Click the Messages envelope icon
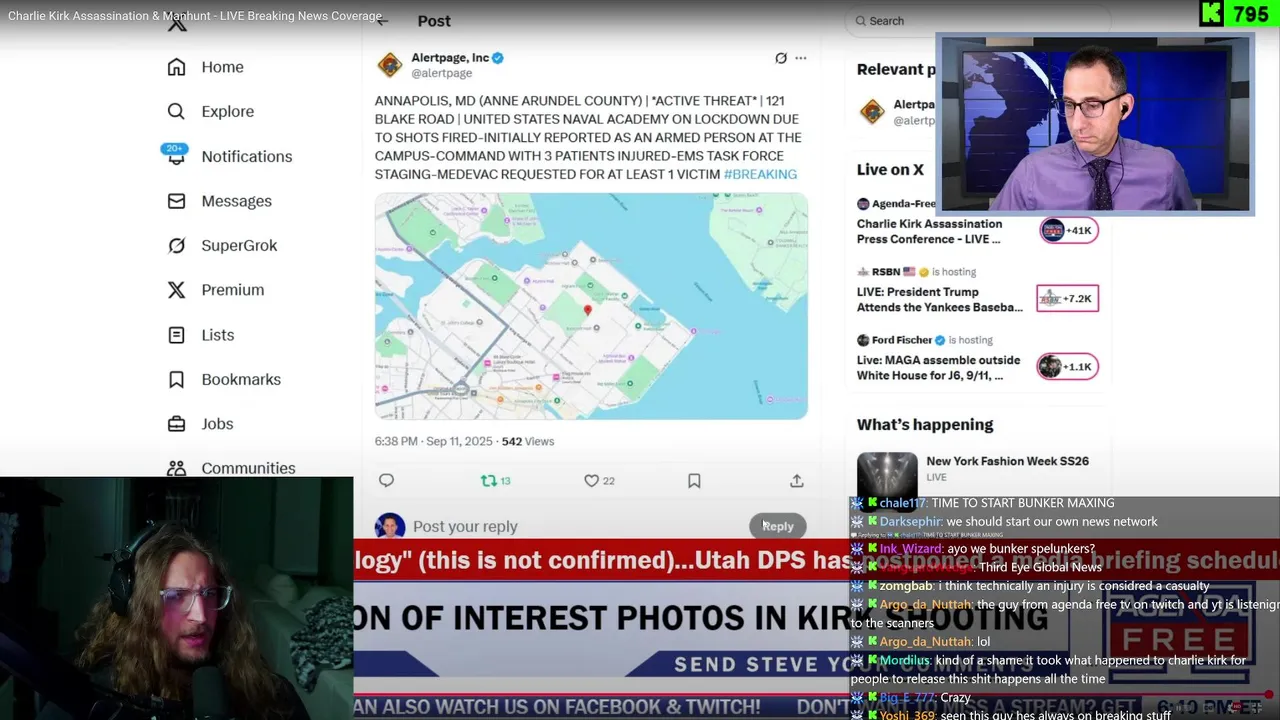The image size is (1280, 720). [x=177, y=201]
